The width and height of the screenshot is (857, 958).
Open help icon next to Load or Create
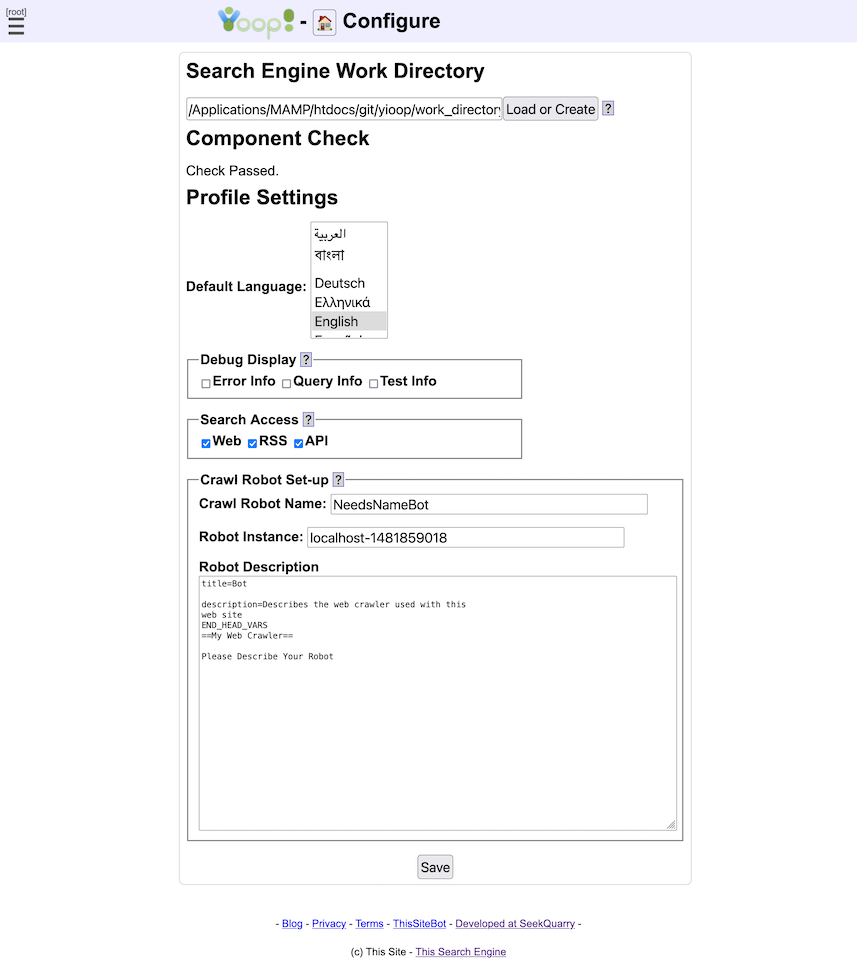(608, 109)
